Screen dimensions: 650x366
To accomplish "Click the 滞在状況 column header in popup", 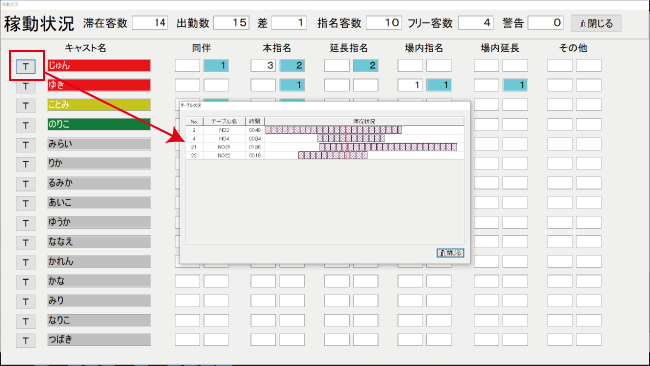I will 364,121.
